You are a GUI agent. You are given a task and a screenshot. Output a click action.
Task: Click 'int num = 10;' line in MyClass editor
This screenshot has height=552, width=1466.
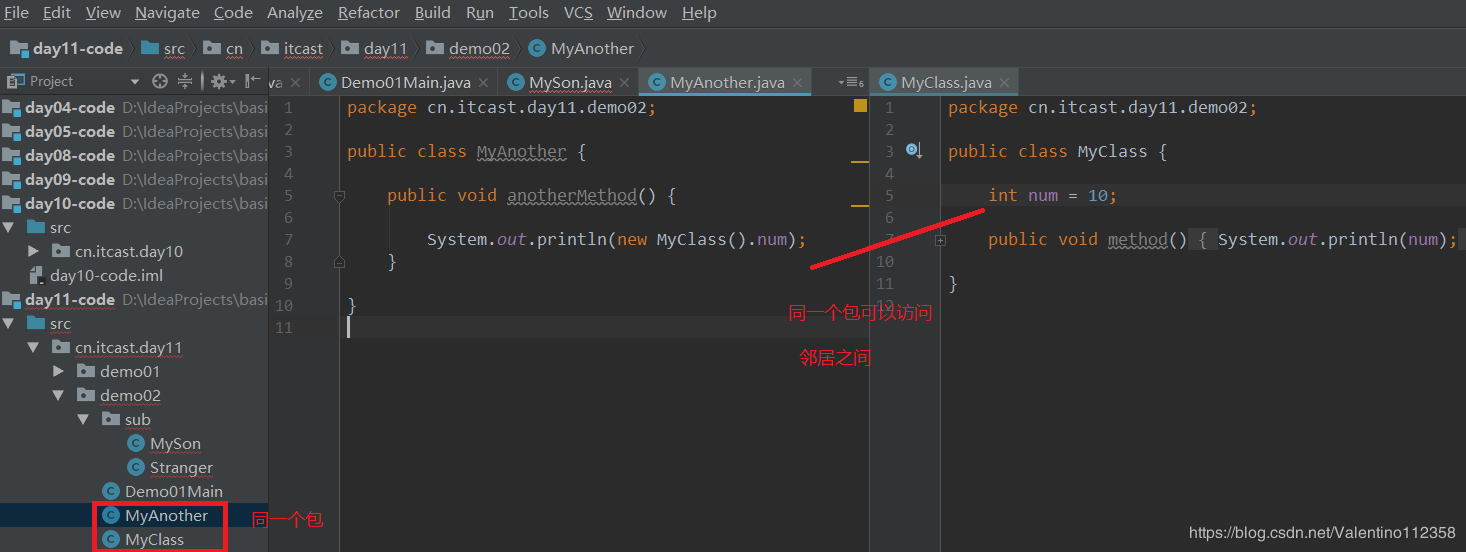point(1052,195)
